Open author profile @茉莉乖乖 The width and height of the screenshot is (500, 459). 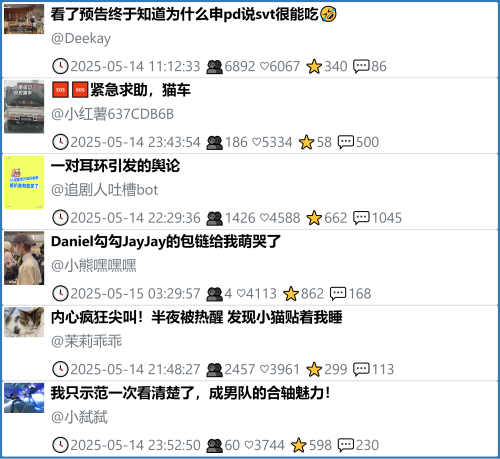click(x=87, y=341)
